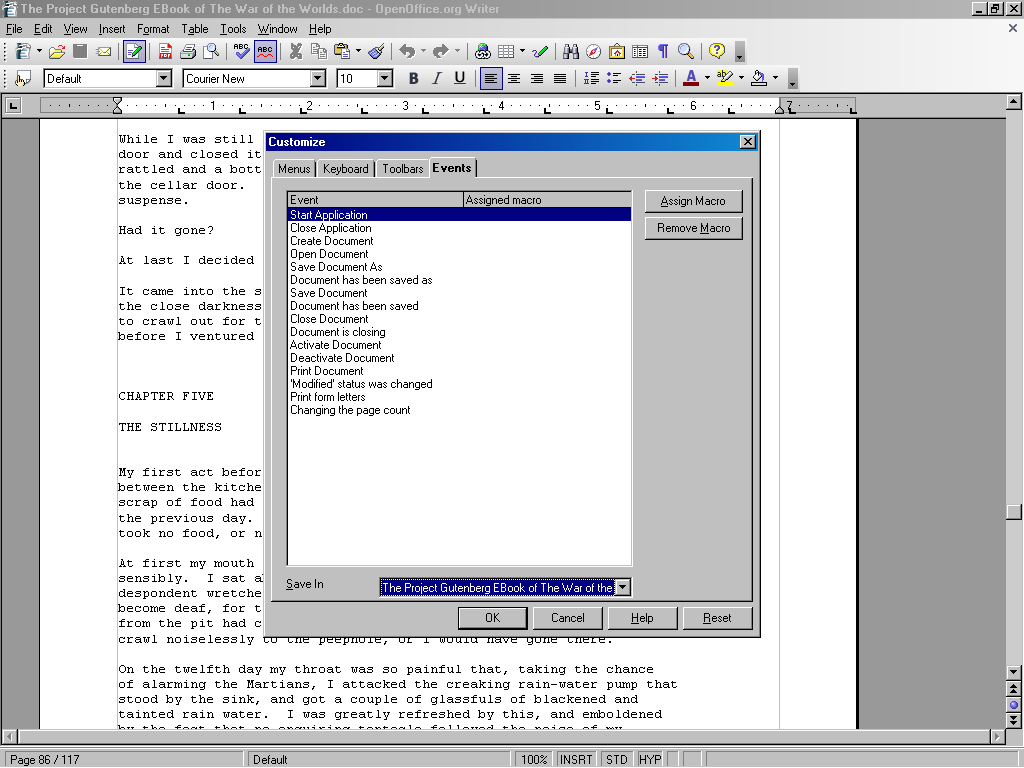
Task: Click the Zoom magnifier icon
Action: pos(686,51)
